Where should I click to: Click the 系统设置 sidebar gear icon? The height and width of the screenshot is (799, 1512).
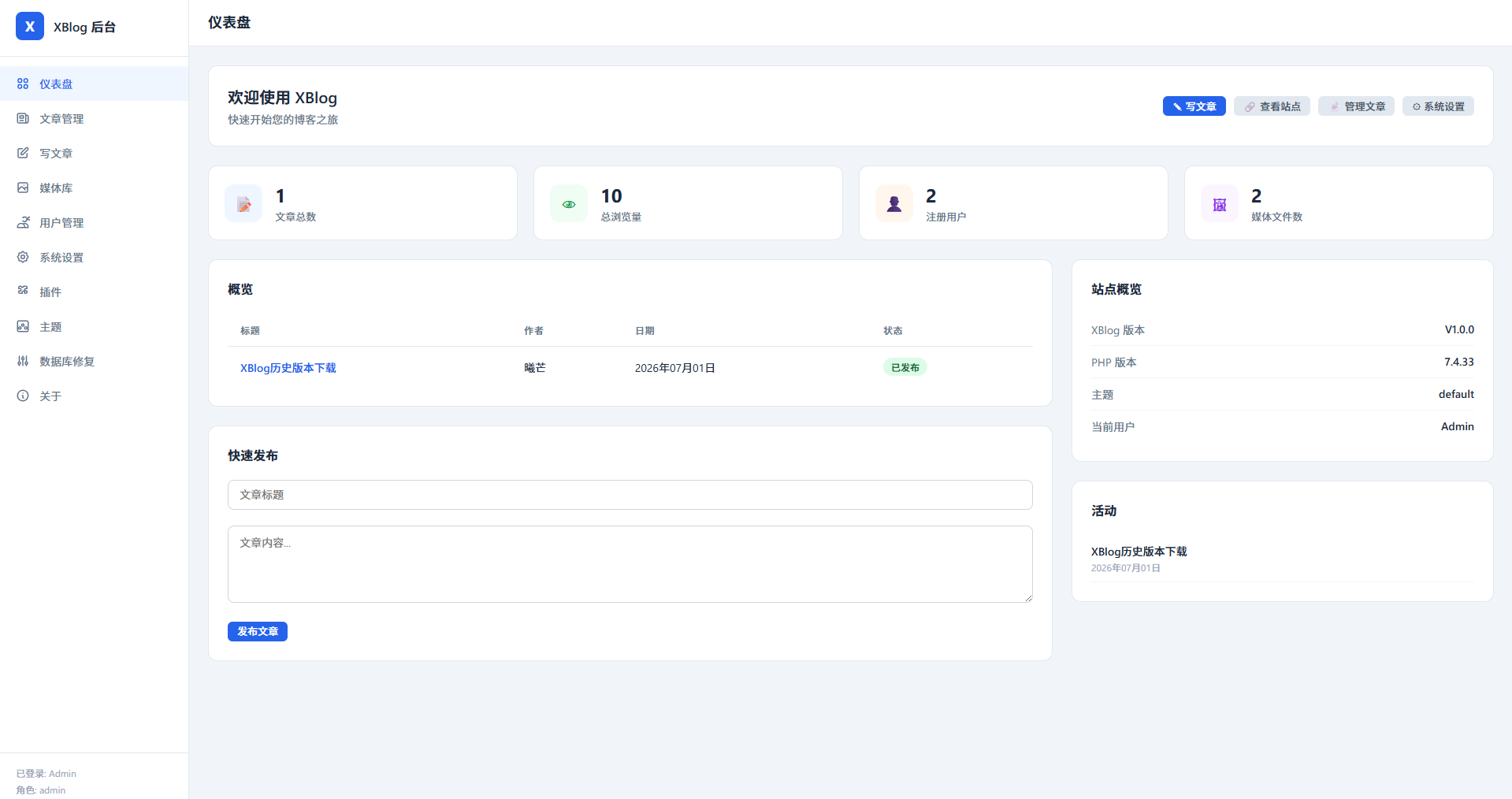click(23, 257)
